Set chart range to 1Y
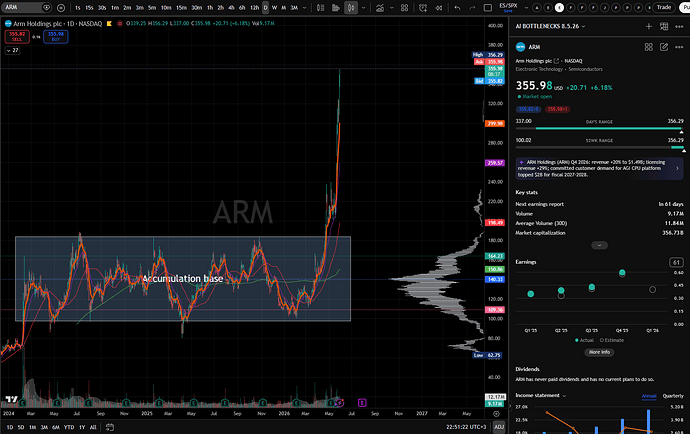 click(x=82, y=427)
